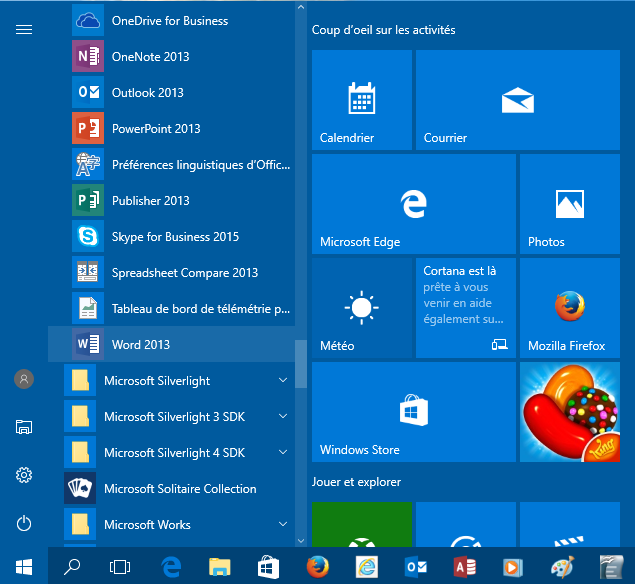This screenshot has height=584, width=635.
Task: Expand the Microsoft Silverlight folder
Action: [171, 381]
